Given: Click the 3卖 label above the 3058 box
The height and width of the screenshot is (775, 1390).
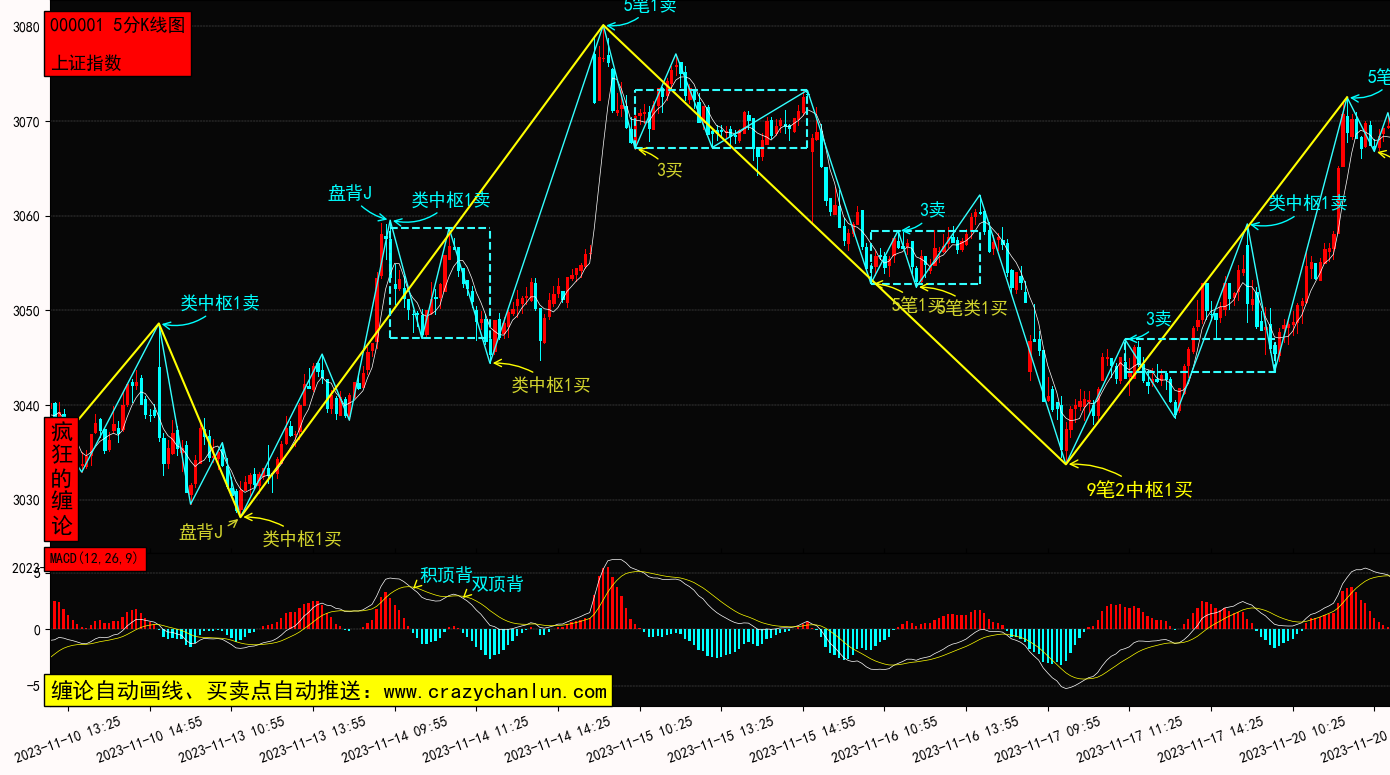Looking at the screenshot, I should point(932,210).
